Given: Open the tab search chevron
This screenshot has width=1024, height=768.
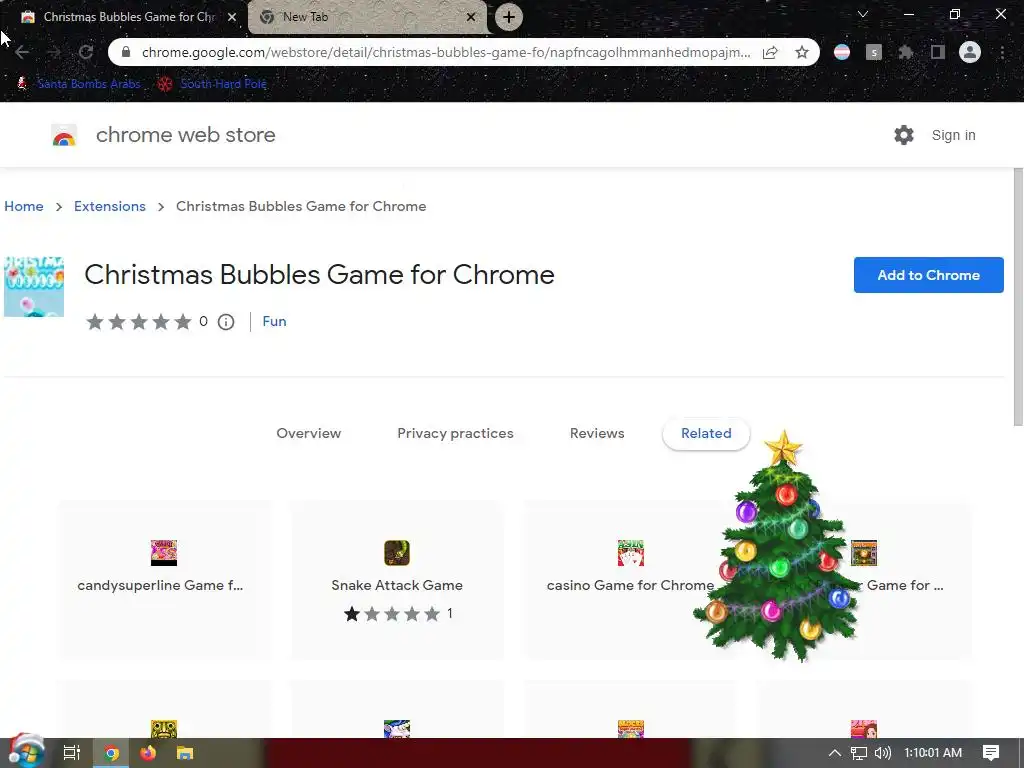Looking at the screenshot, I should 863,14.
